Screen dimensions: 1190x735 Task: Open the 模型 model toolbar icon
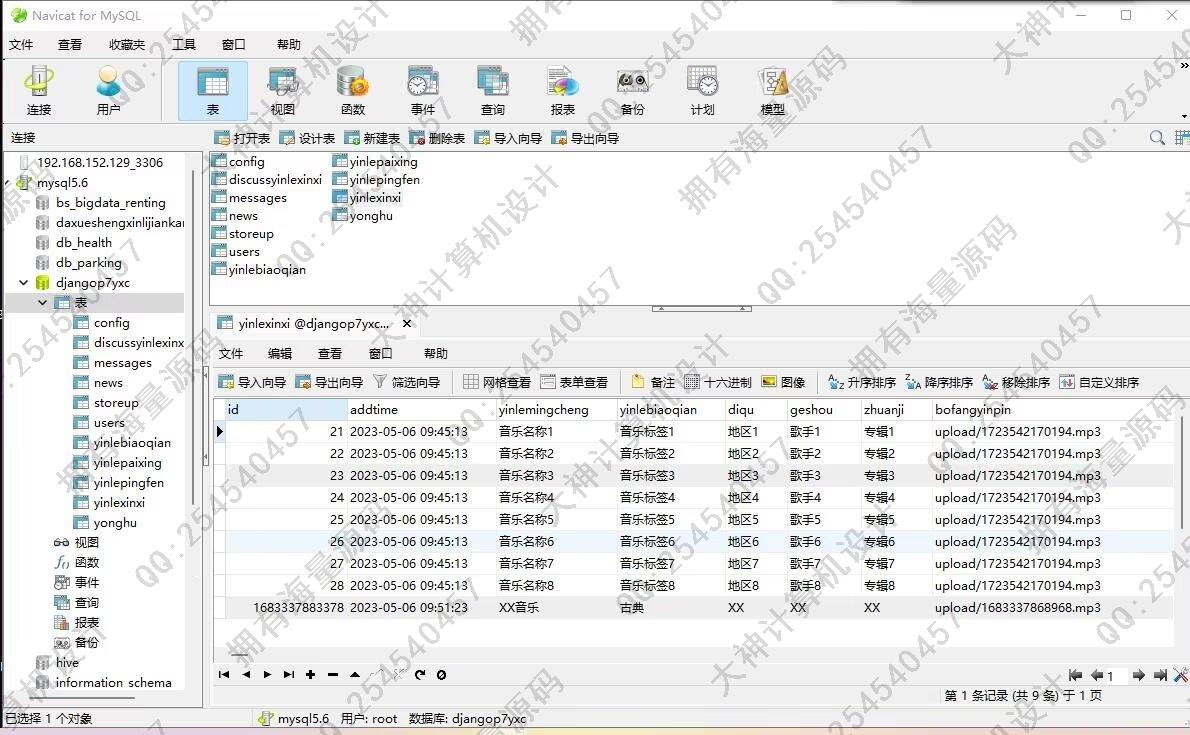pos(773,91)
